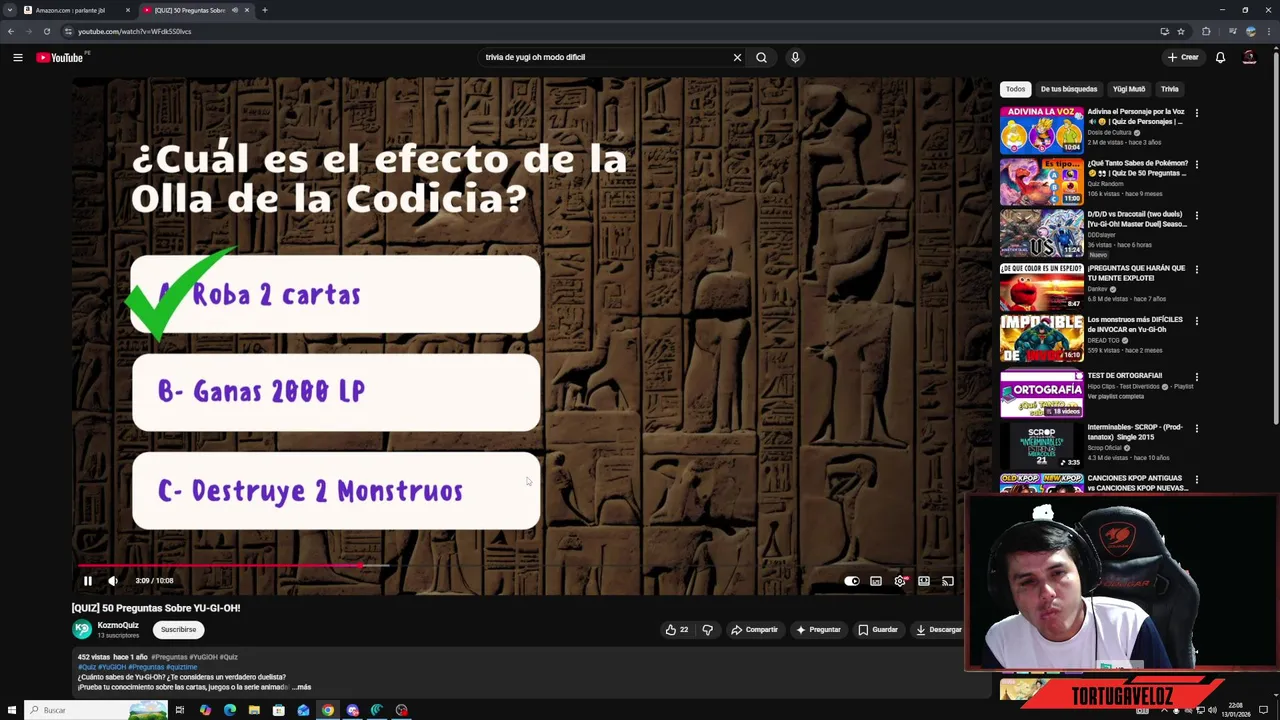This screenshot has height=720, width=1280.
Task: Save the video with Guardar
Action: click(x=878, y=629)
